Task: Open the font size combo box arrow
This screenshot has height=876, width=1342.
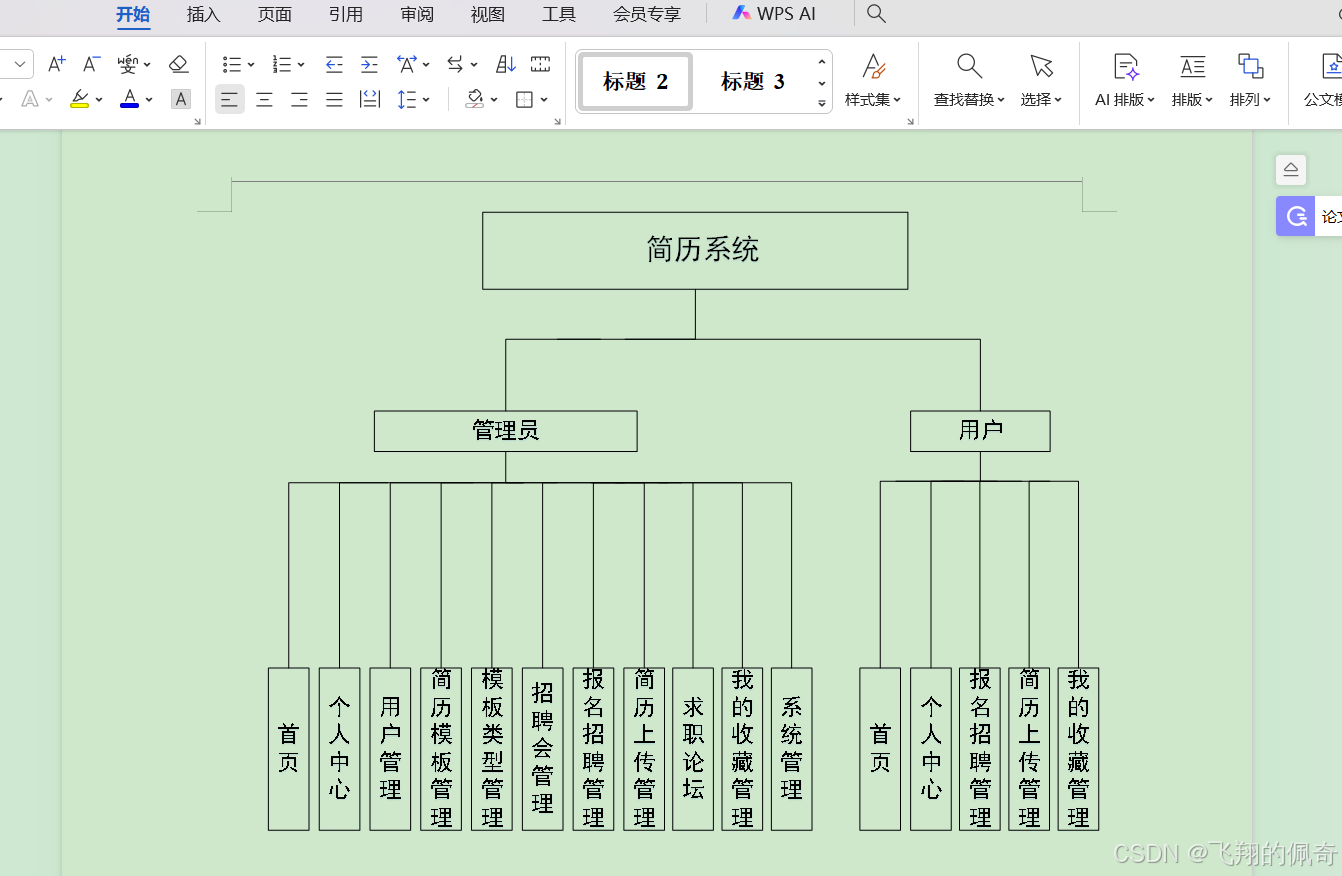Action: coord(20,64)
